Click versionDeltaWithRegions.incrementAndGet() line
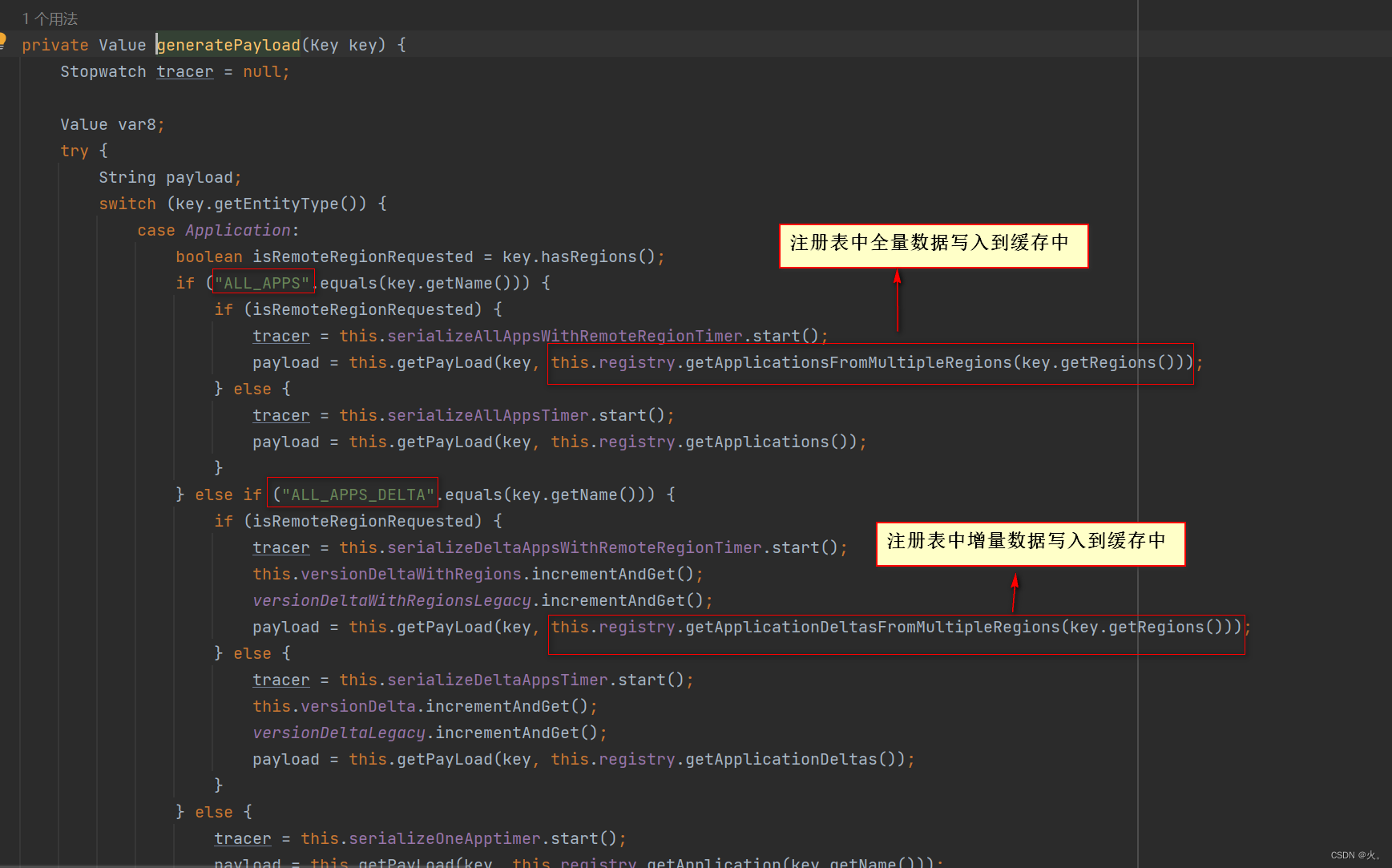The width and height of the screenshot is (1392, 868). pos(478,574)
